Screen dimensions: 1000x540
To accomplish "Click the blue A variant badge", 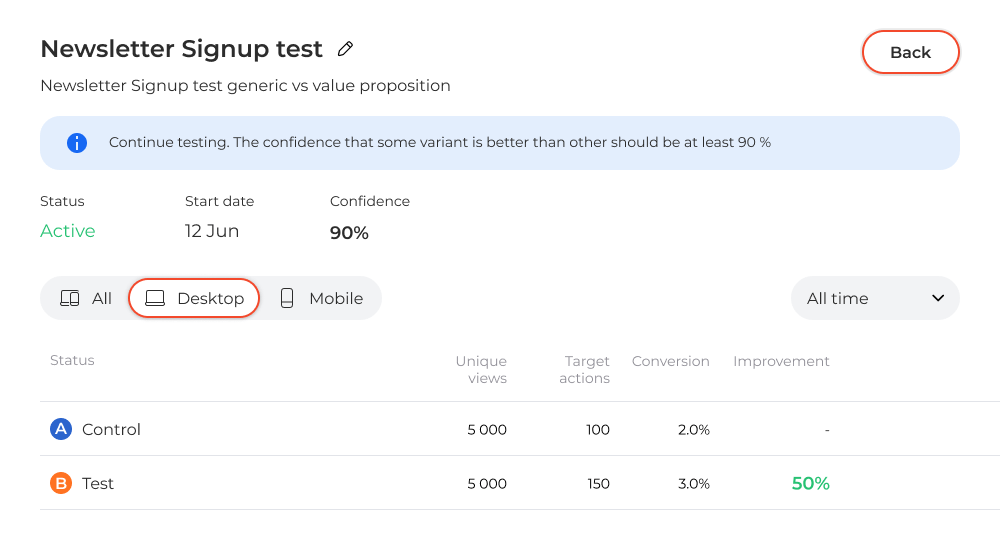I will 61,429.
